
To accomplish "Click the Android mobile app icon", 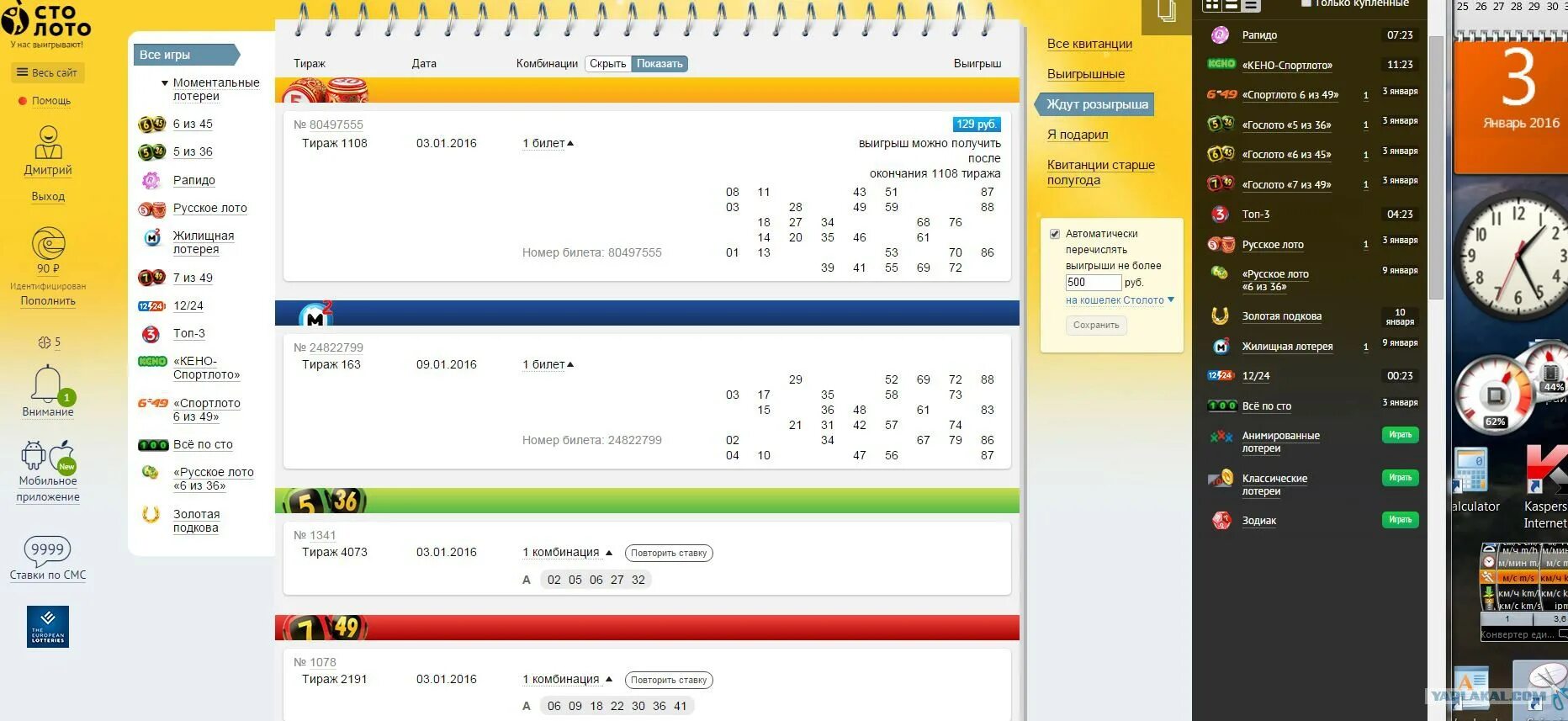I will (33, 455).
